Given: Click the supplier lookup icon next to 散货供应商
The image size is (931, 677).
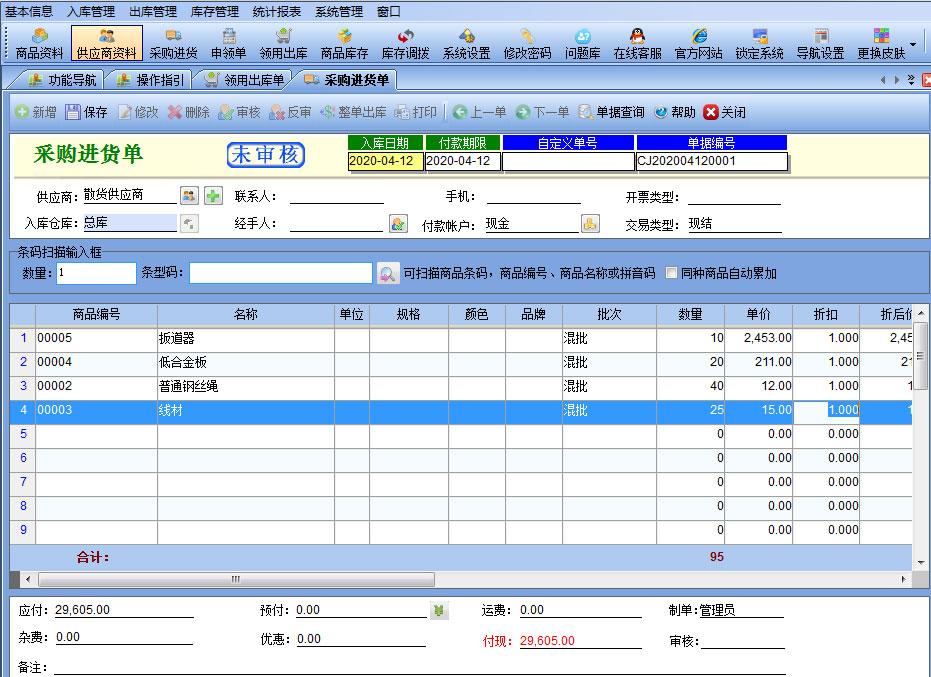Looking at the screenshot, I should coord(189,196).
